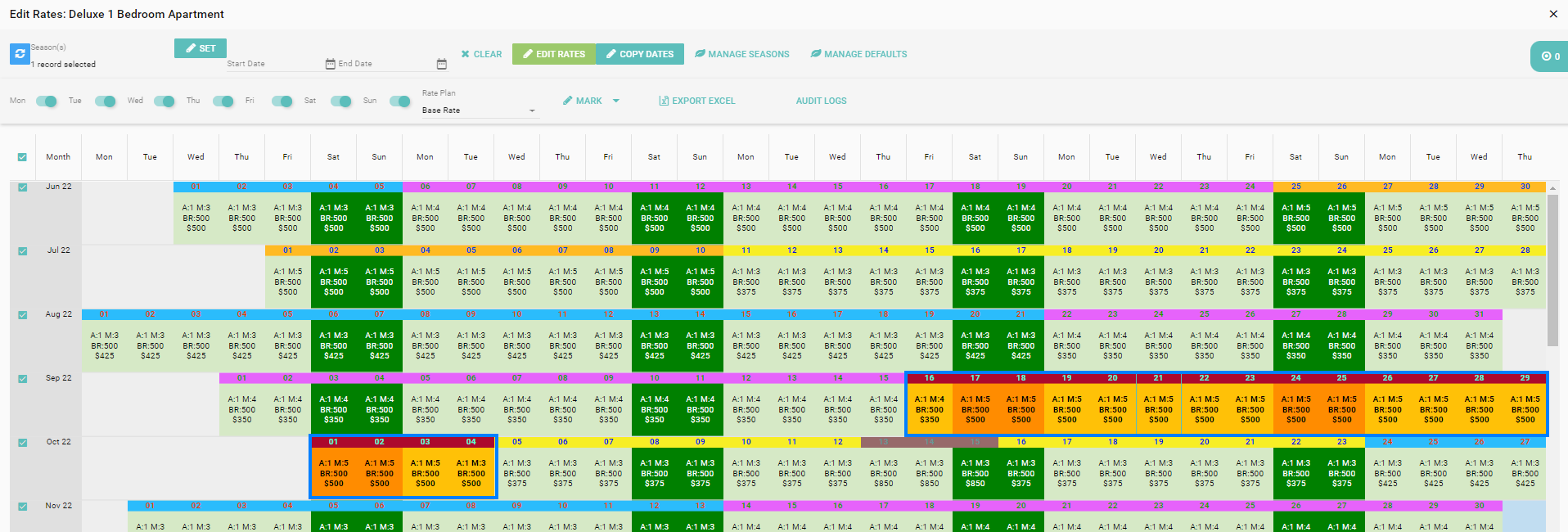1568x532 pixels.
Task: Toggle the Mon day switch off
Action: point(47,101)
